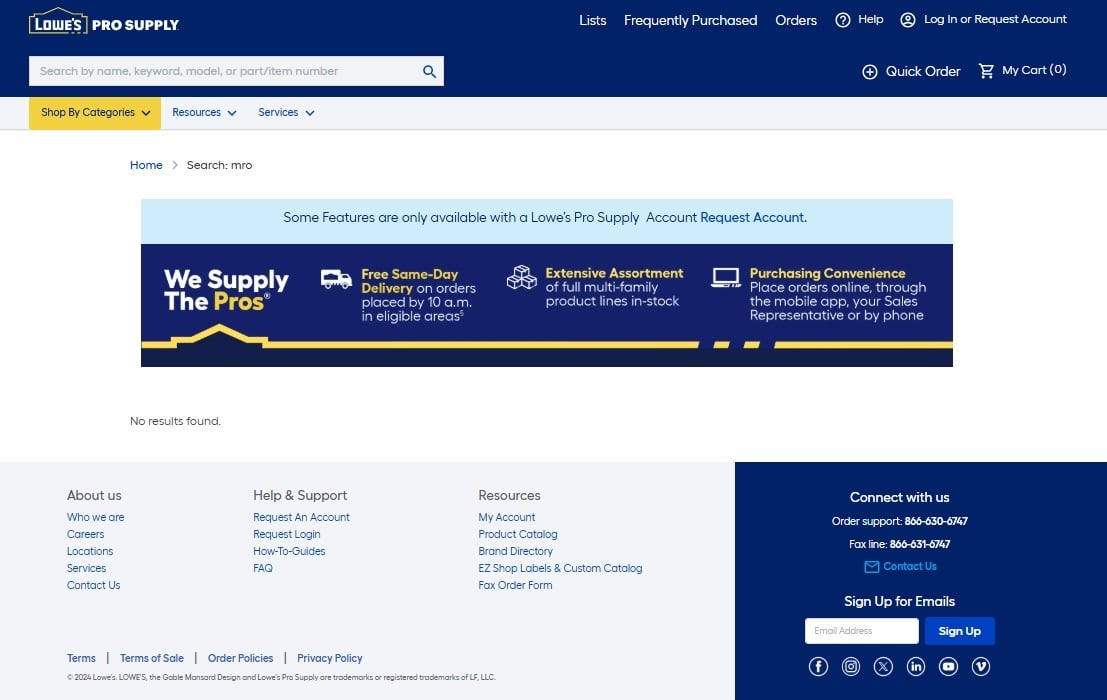Open the Orders menu item

796,20
